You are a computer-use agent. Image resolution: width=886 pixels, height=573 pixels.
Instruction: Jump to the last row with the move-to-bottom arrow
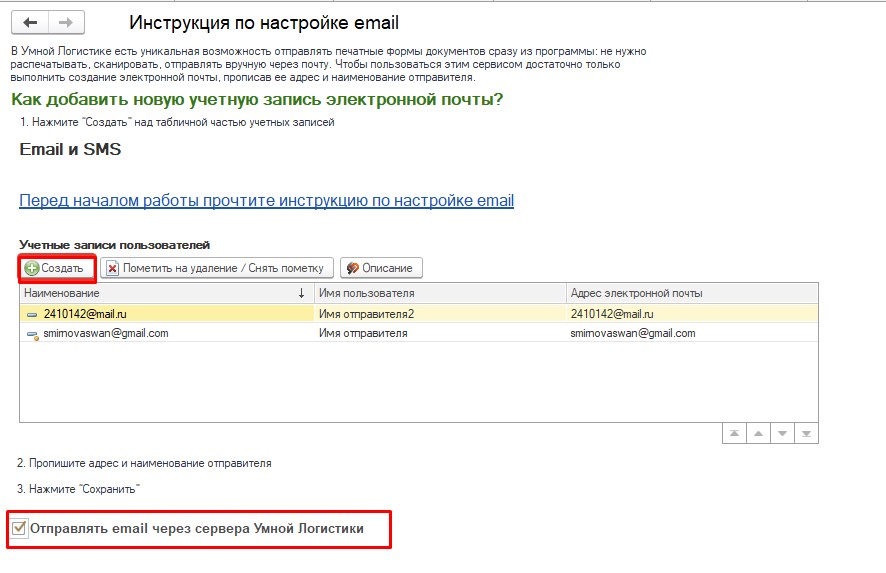coord(806,433)
